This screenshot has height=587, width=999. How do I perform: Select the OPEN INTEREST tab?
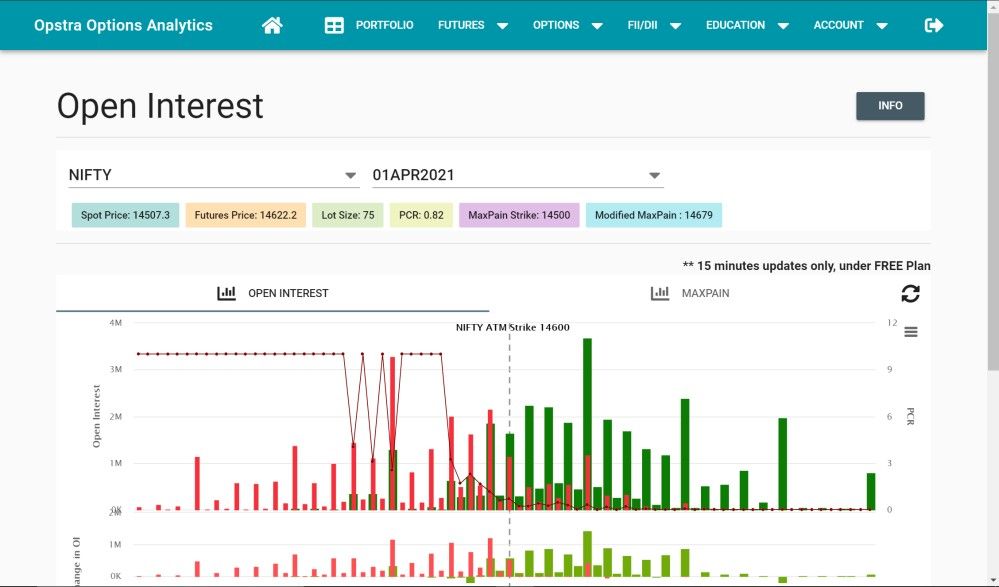click(288, 293)
